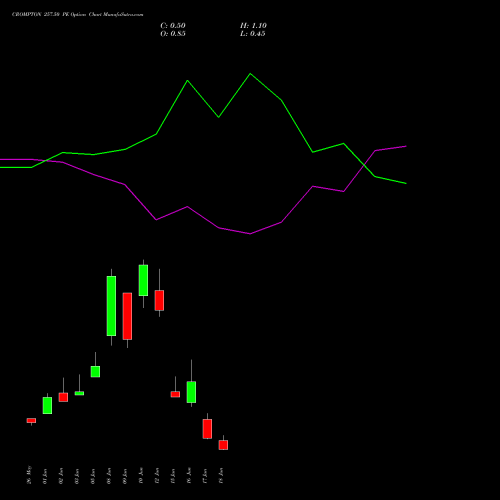The height and width of the screenshot is (500, 500).
Task: Select the tall red candlestick beside tallest green
Action: click(127, 316)
